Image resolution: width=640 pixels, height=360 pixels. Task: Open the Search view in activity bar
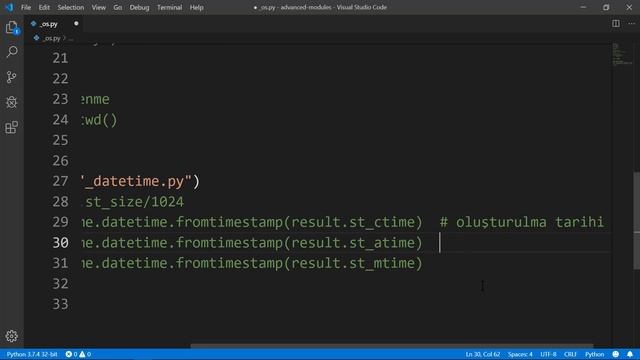12,52
